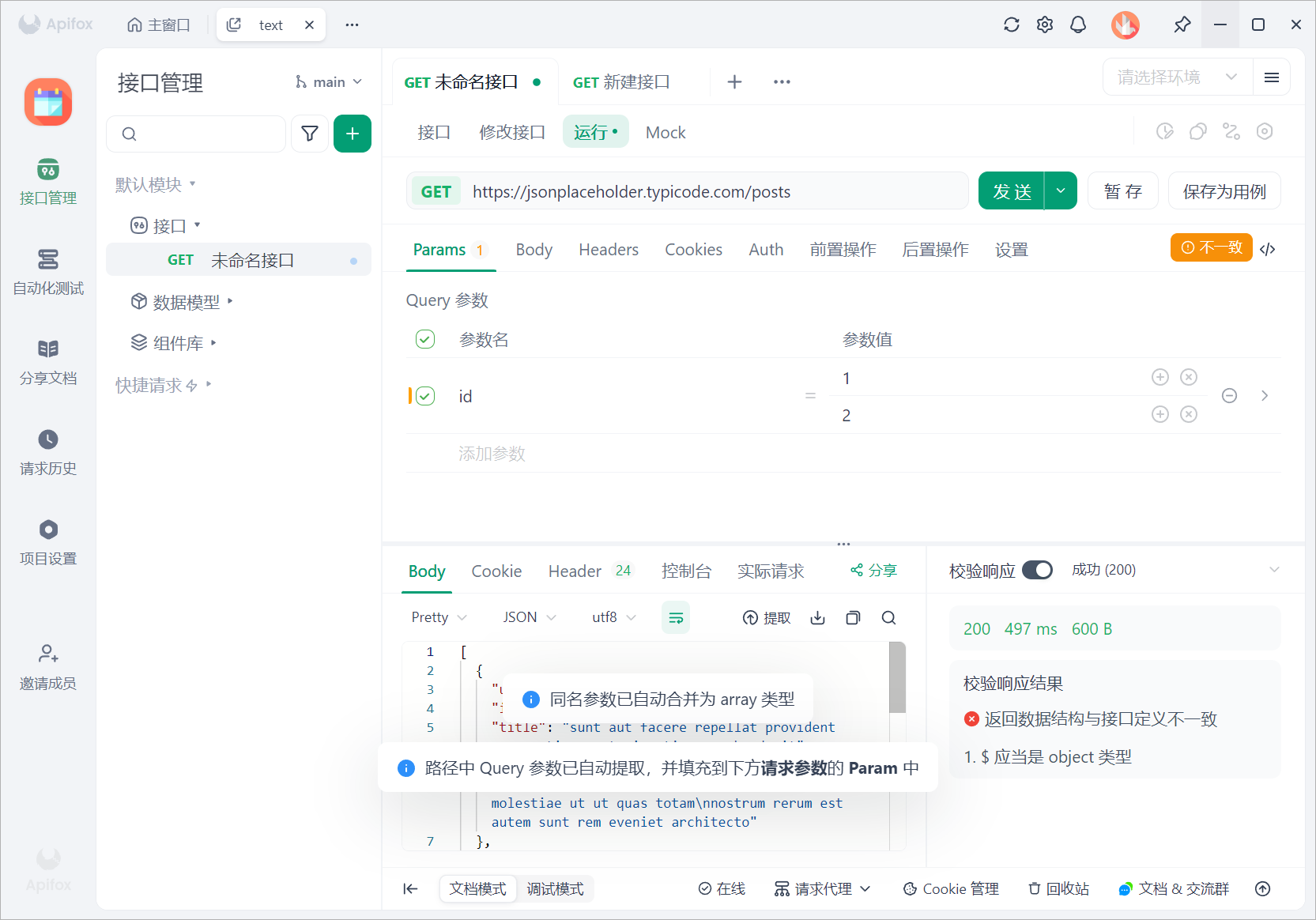Open Cookie 管理 in the status bar

pos(951,888)
